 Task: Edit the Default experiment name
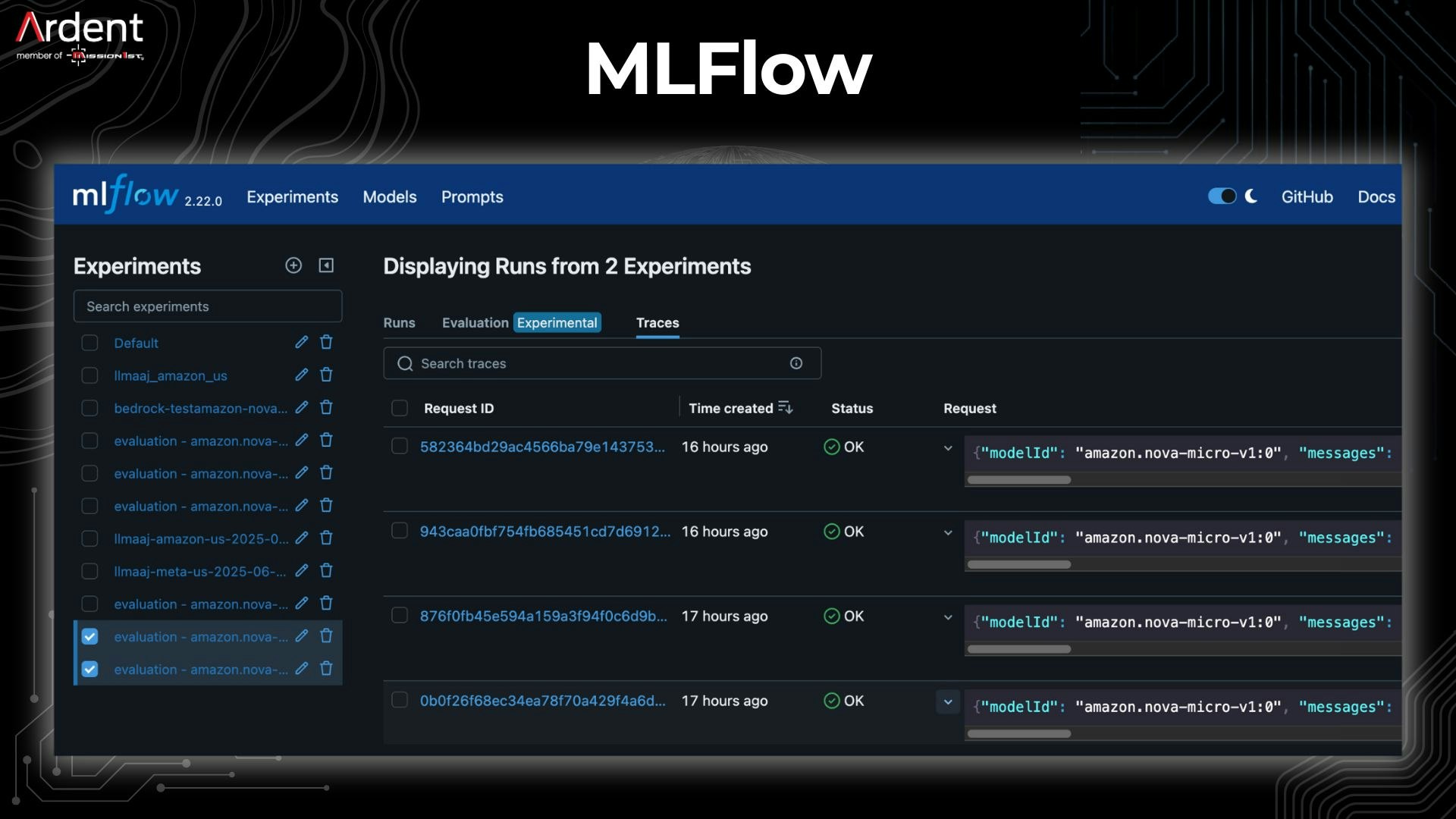click(302, 342)
